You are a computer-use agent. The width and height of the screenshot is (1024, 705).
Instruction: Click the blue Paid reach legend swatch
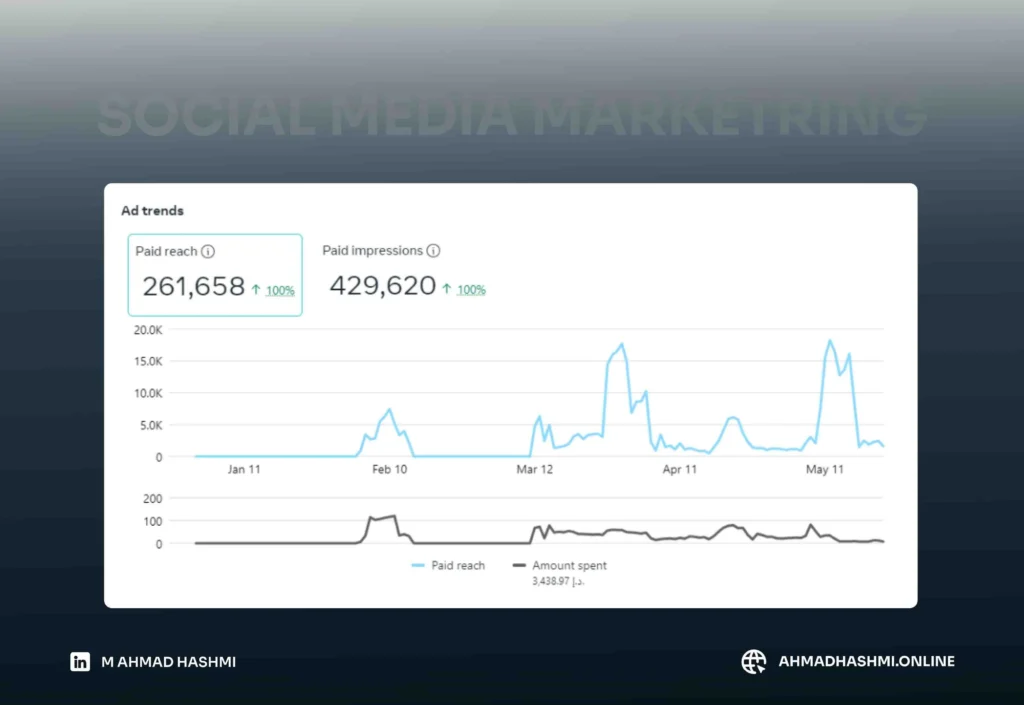tap(418, 566)
